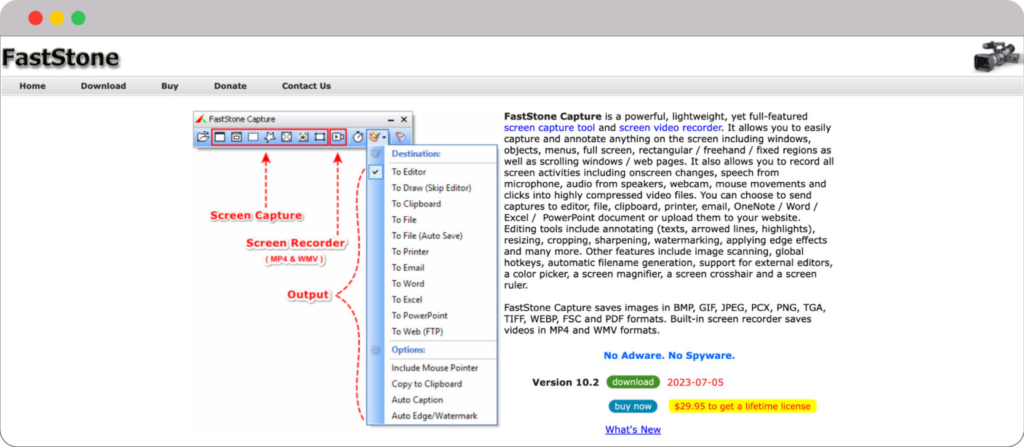Enable the Include Mouse Pointer option
Screen dimensions: 1024x447
click(x=434, y=368)
